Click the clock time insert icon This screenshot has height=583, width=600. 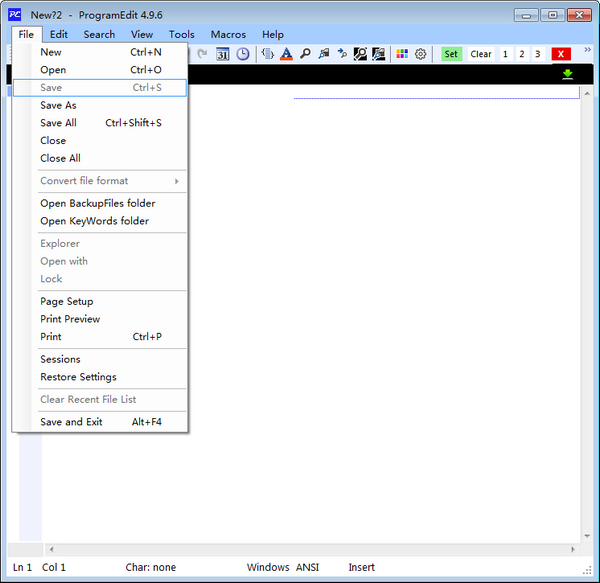pyautogui.click(x=242, y=54)
